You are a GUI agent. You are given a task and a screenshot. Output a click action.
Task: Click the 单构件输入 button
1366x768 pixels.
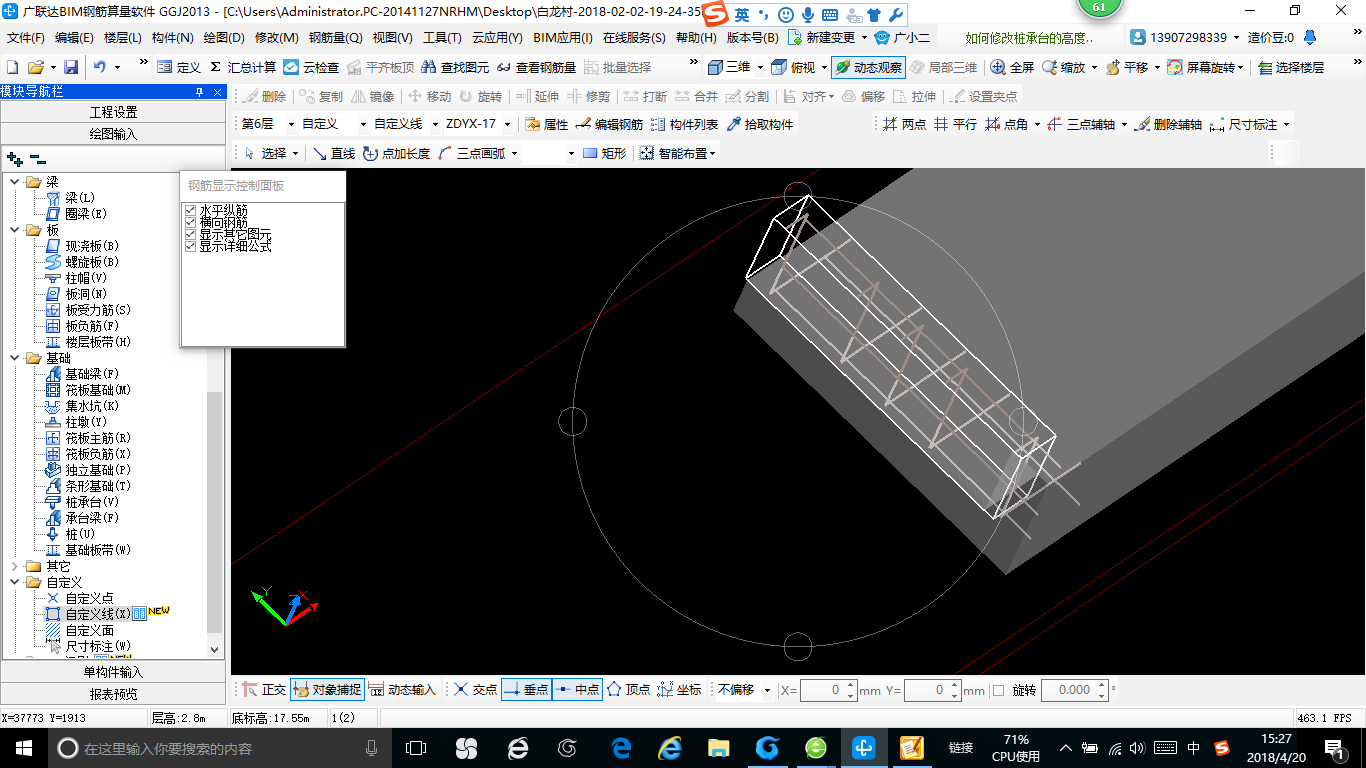113,672
